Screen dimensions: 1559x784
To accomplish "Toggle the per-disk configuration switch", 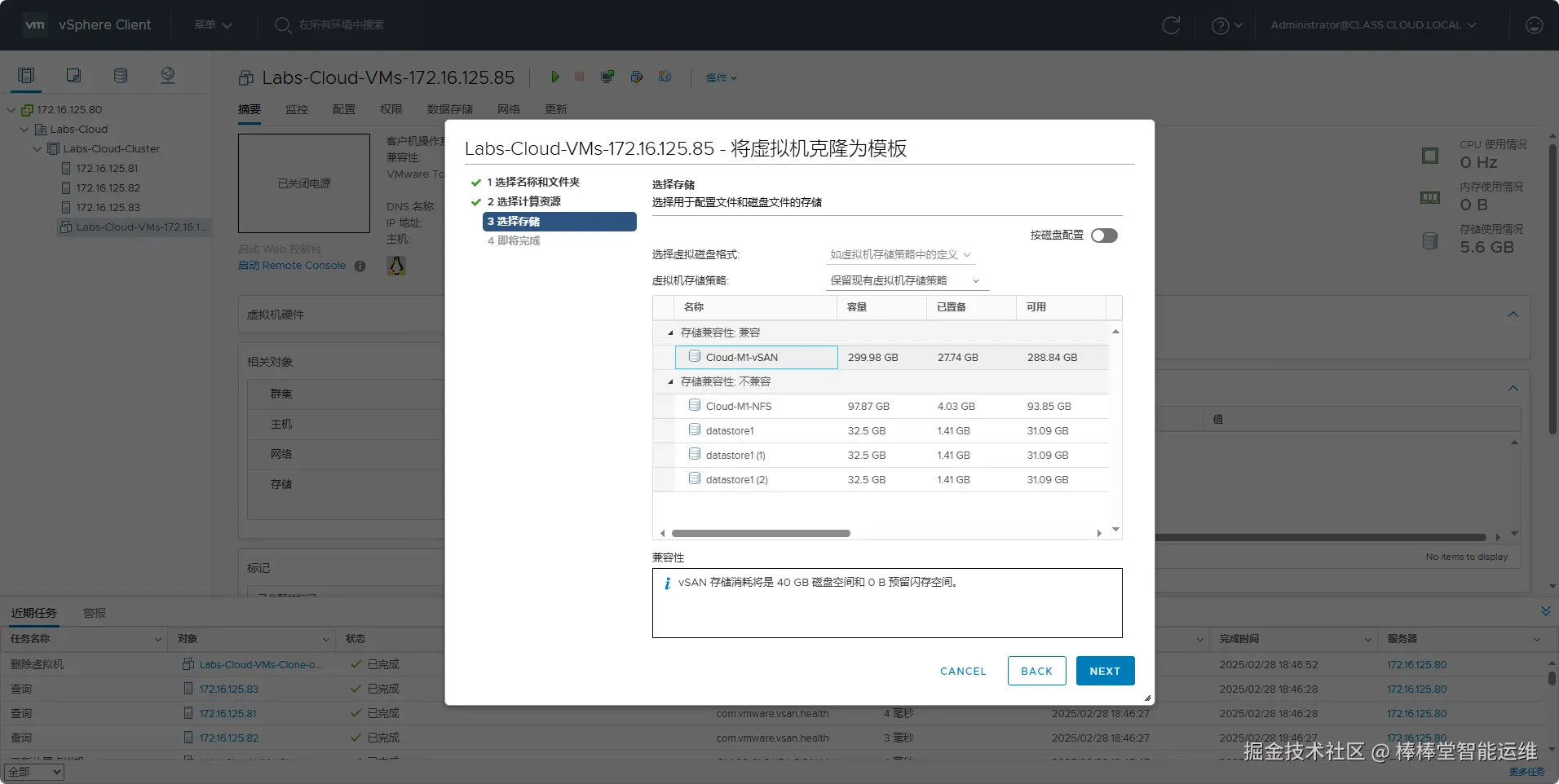I will coord(1104,236).
